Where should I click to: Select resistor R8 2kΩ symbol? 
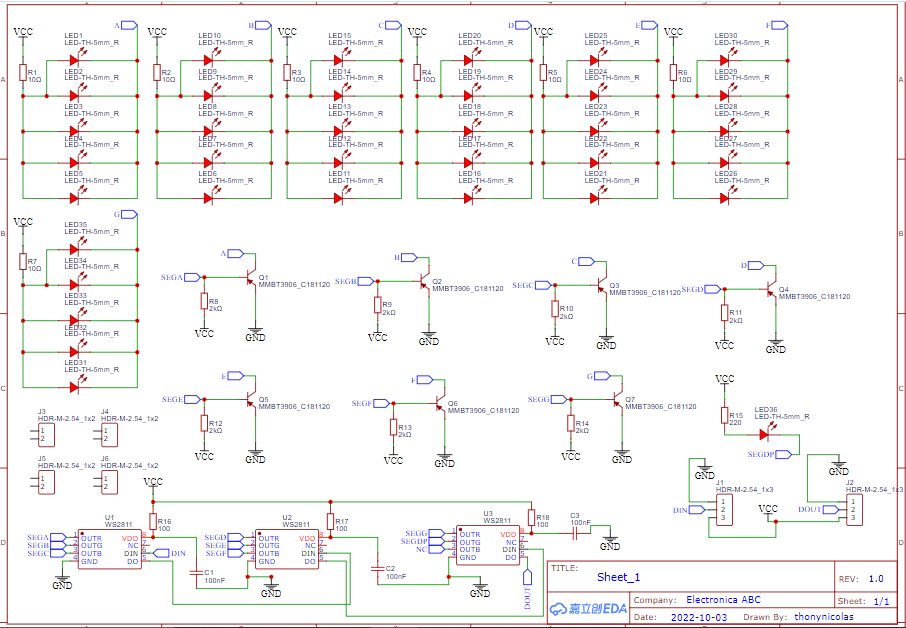pos(204,301)
